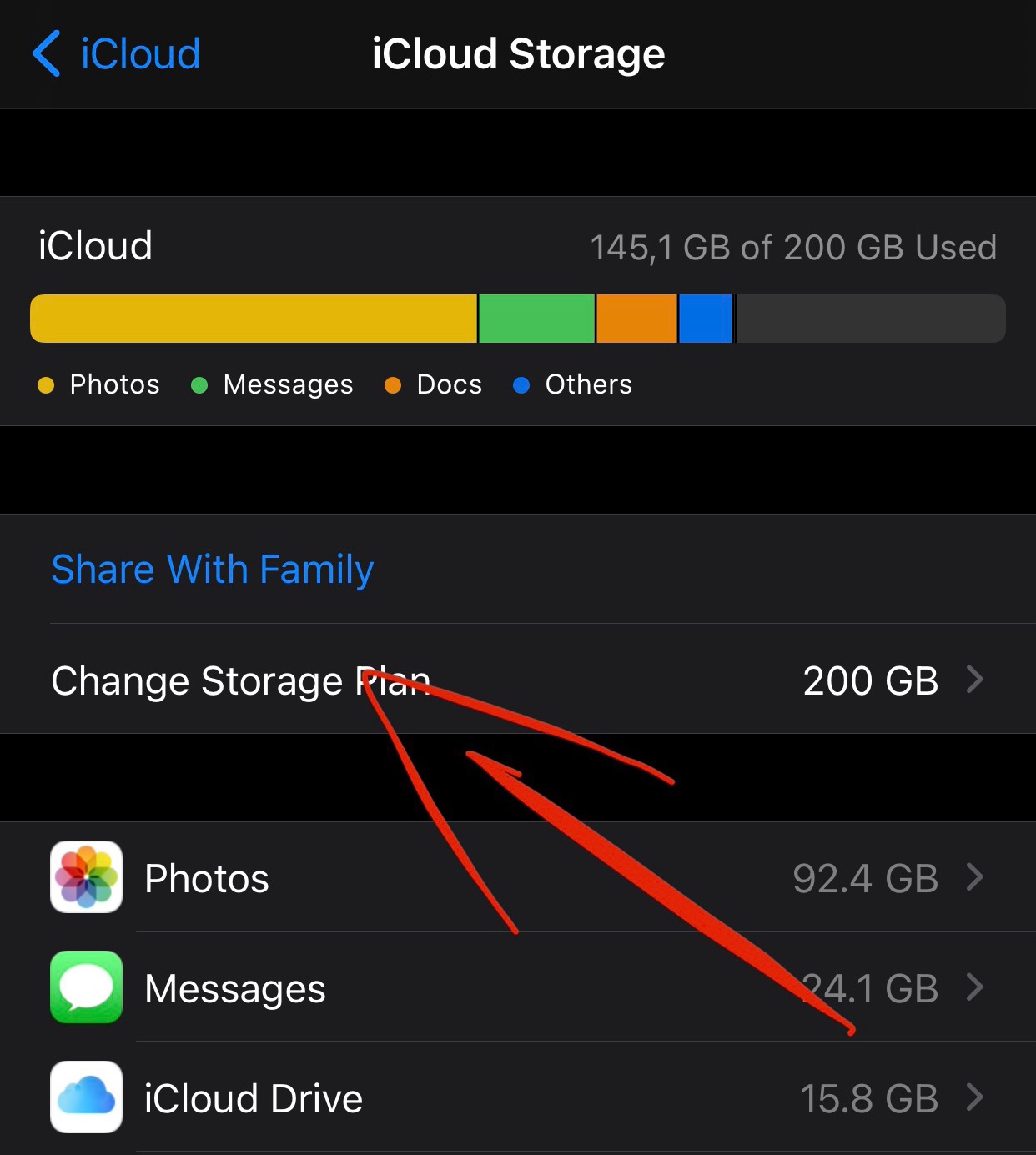The image size is (1036, 1155).
Task: Select the green Messages segment of the storage bar
Action: click(x=537, y=319)
